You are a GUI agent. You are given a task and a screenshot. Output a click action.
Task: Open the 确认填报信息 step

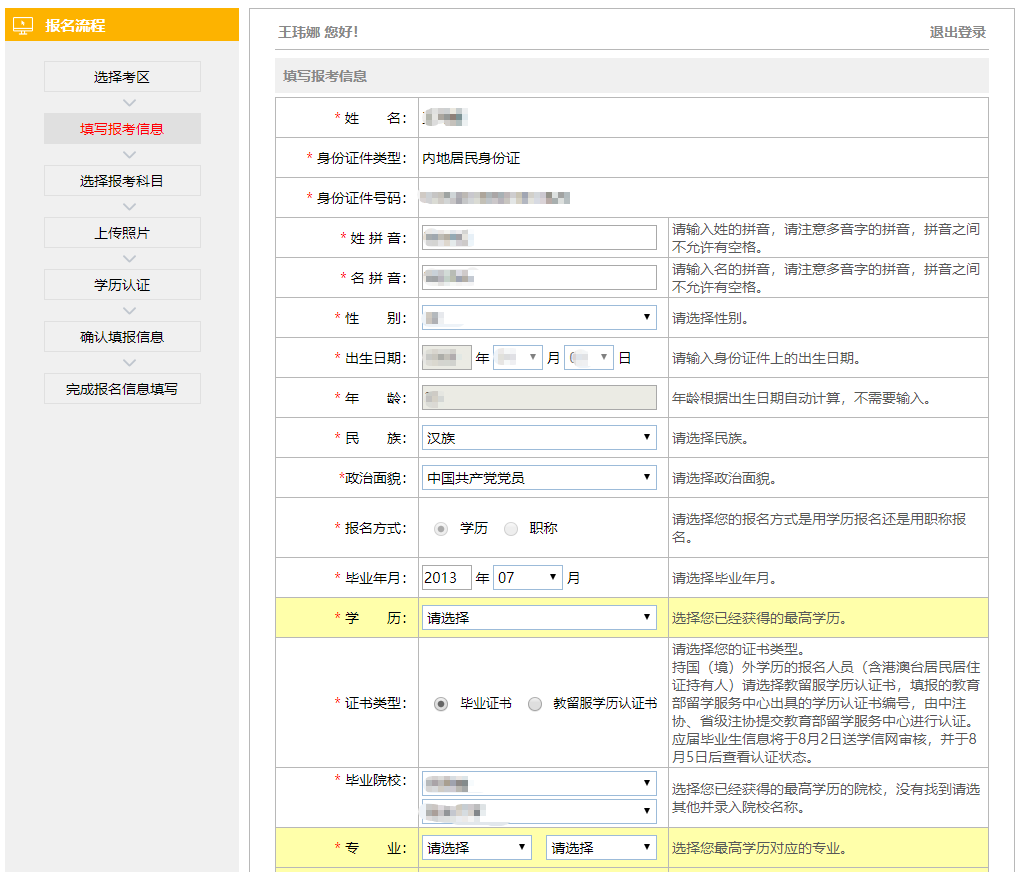(121, 336)
